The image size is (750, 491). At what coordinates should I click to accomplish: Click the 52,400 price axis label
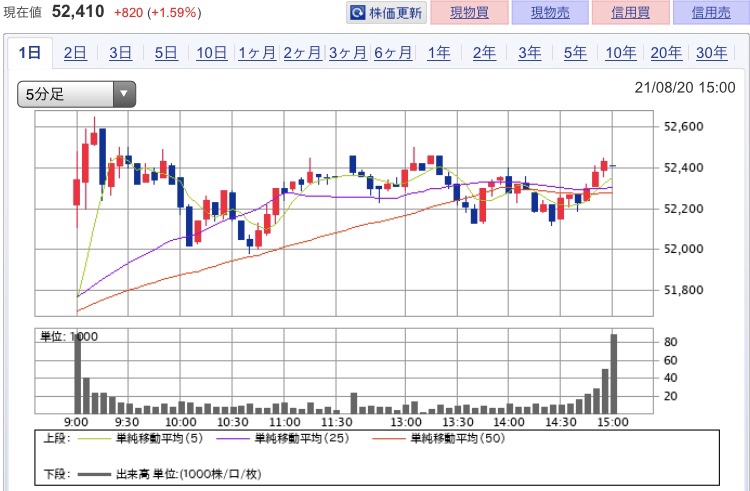pos(684,168)
